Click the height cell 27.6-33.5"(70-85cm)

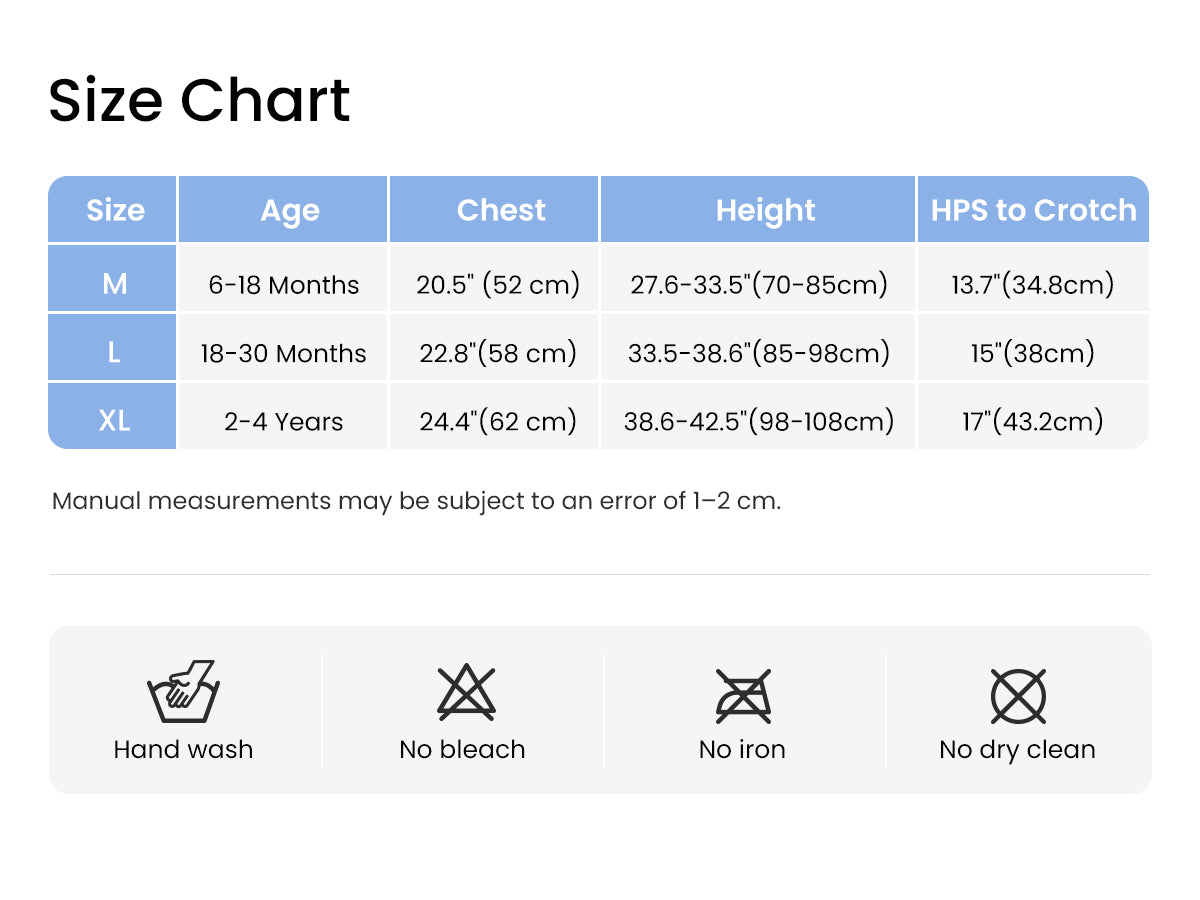tap(758, 278)
